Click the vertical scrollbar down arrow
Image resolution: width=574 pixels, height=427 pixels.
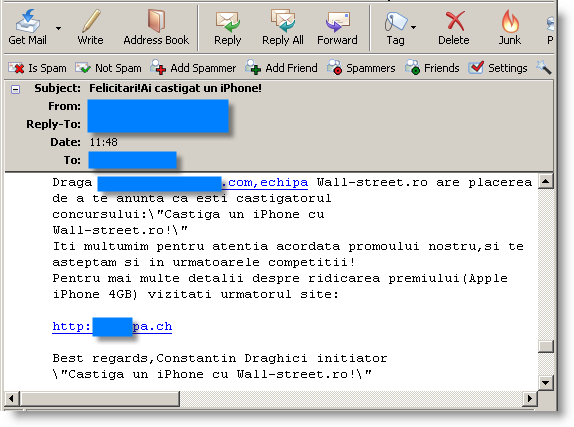[545, 383]
